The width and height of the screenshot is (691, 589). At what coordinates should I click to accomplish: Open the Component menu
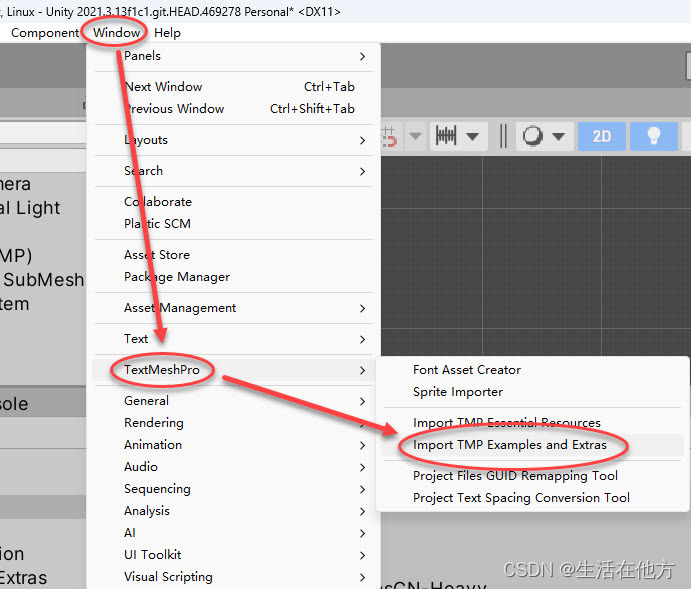pyautogui.click(x=45, y=33)
